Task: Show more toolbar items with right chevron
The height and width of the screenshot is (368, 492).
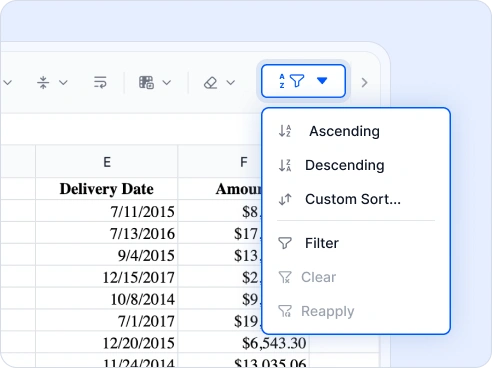Action: pyautogui.click(x=364, y=82)
